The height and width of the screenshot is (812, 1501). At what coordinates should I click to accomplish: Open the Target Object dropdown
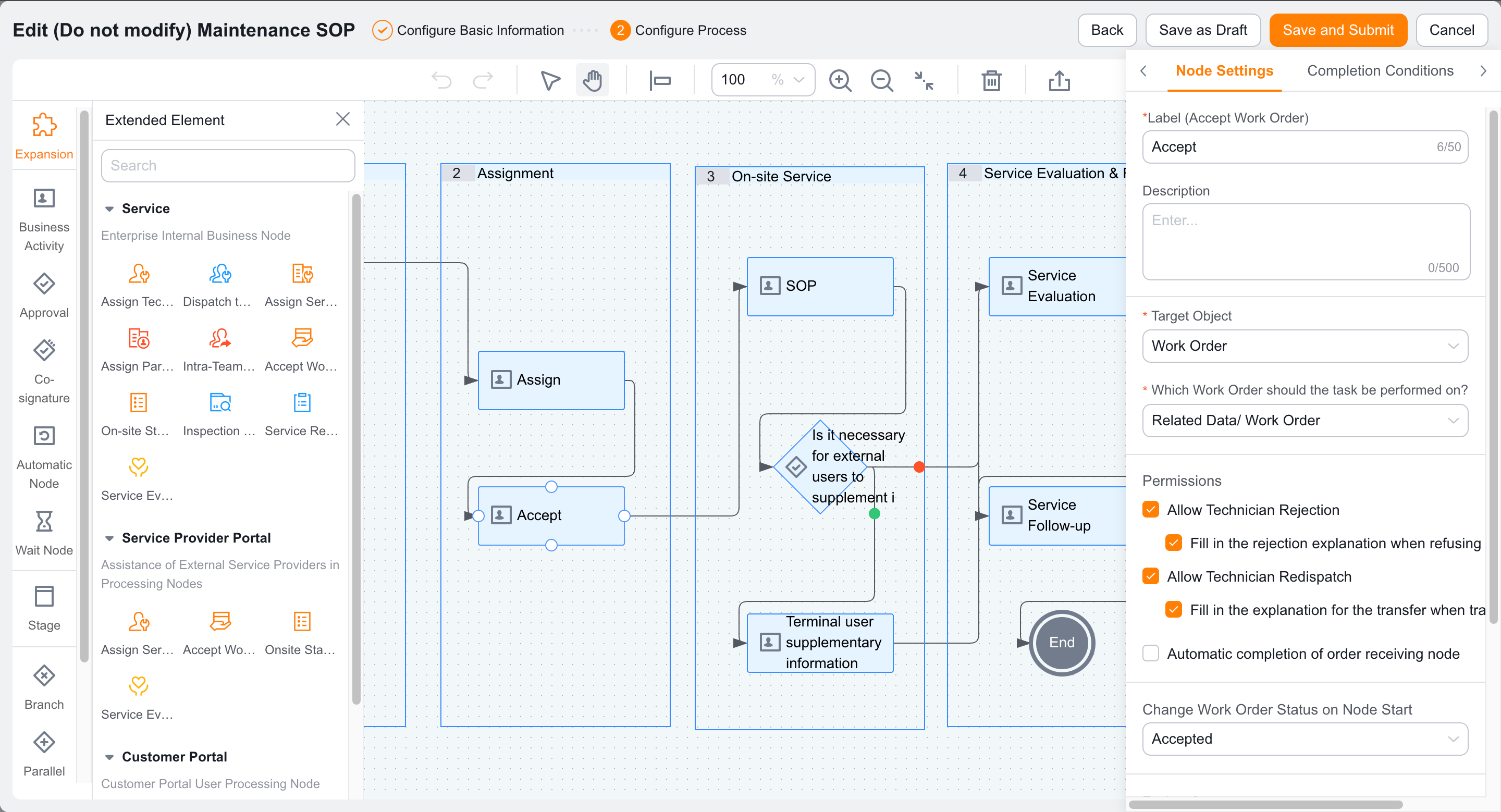(x=1305, y=346)
